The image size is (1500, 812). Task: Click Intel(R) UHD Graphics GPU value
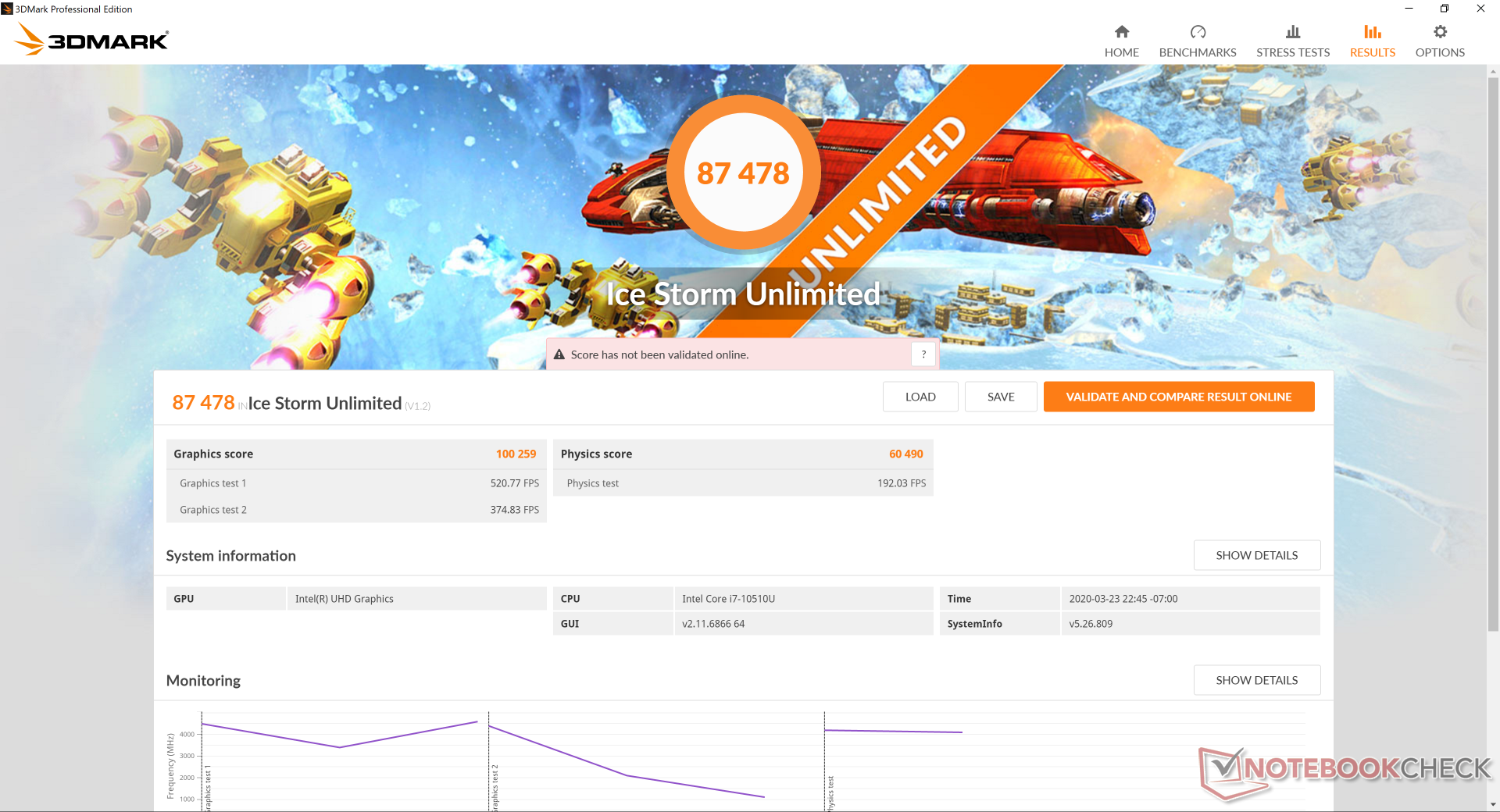345,599
